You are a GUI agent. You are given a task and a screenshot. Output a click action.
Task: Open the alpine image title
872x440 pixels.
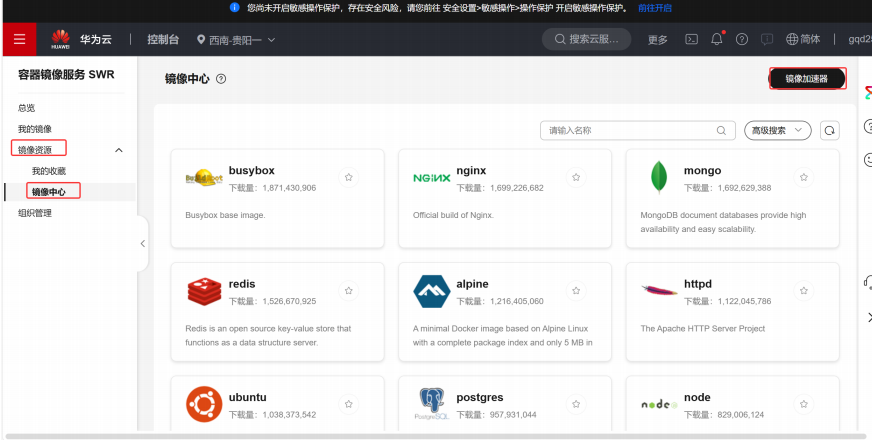[x=472, y=284]
